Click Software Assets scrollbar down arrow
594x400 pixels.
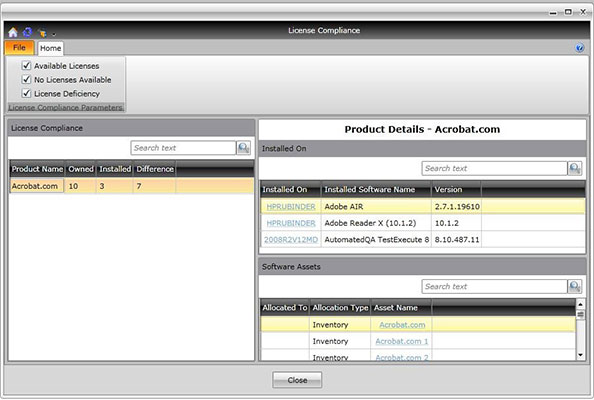click(x=580, y=355)
